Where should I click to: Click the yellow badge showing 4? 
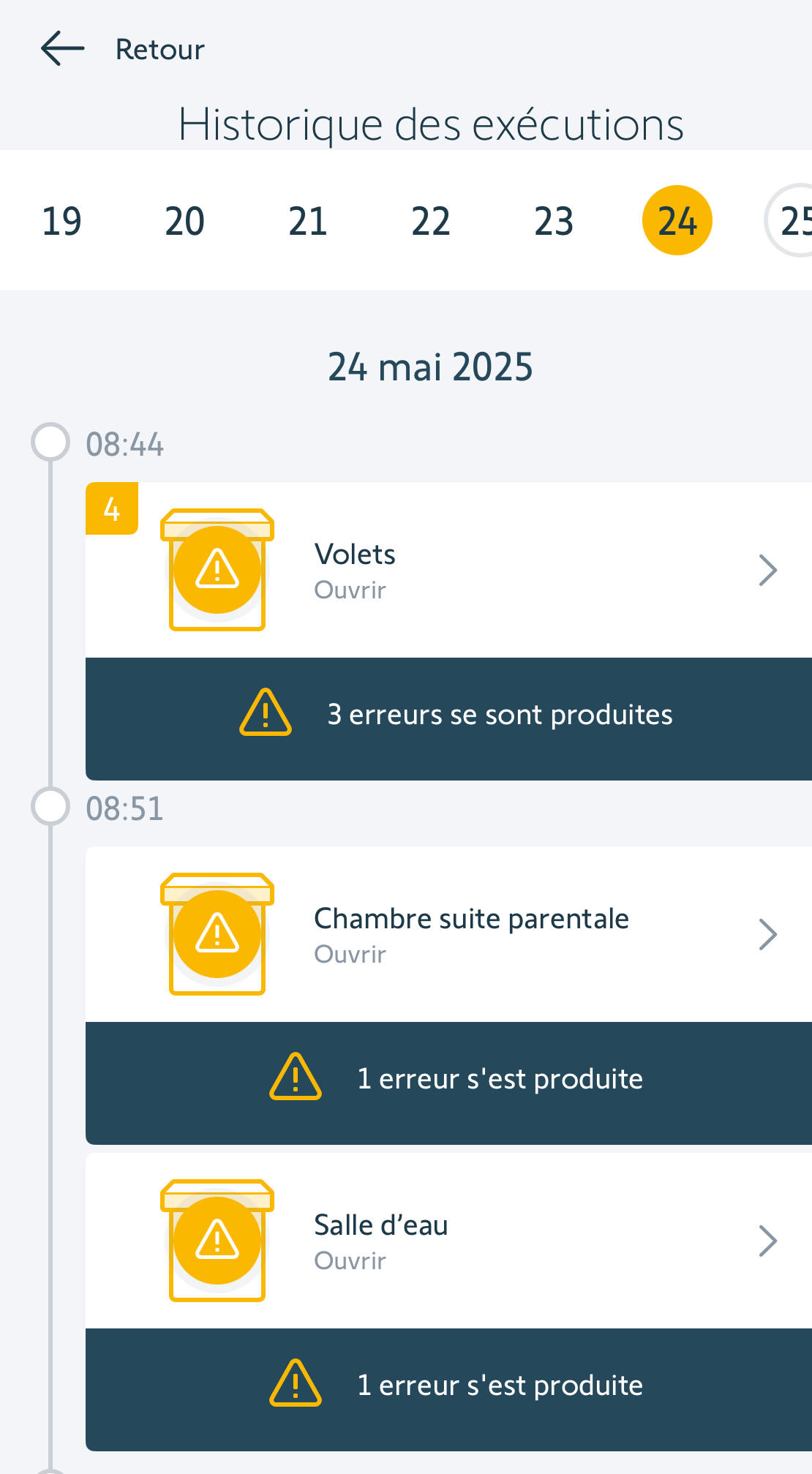click(112, 508)
